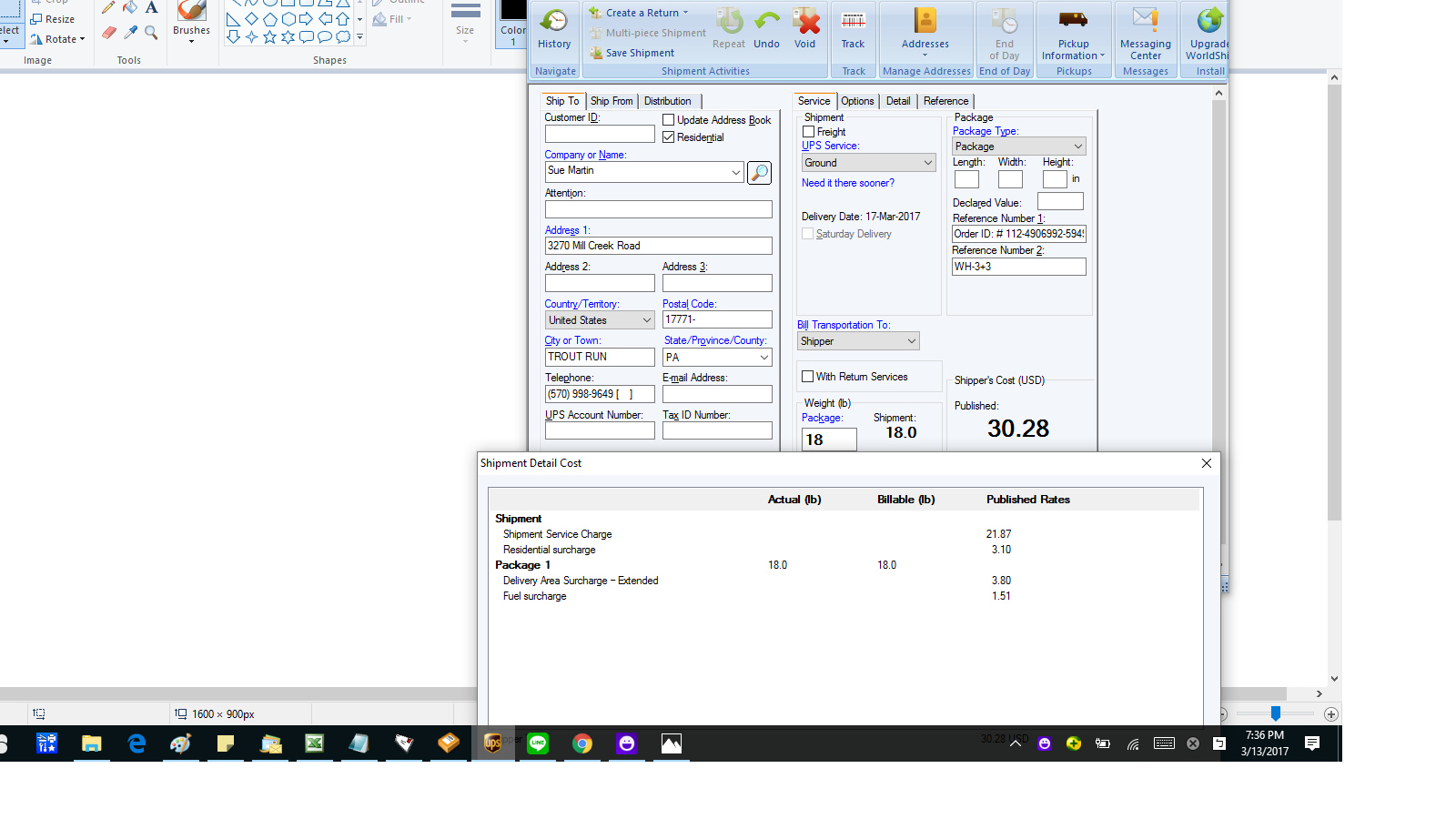Click into the Address 1 field

(x=658, y=246)
